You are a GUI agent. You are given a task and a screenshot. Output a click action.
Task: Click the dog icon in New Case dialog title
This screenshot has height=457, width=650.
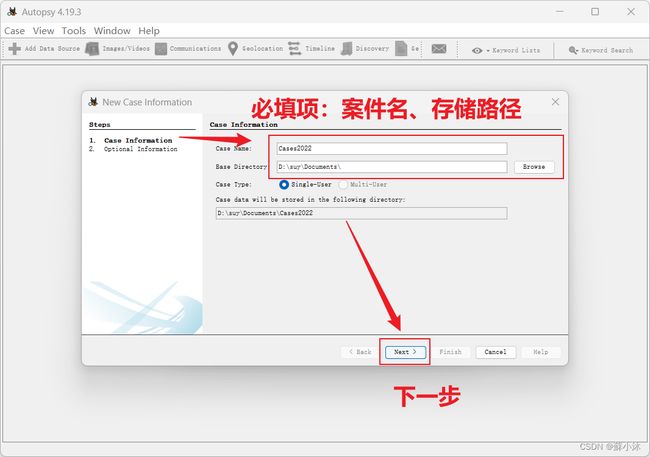pos(93,102)
